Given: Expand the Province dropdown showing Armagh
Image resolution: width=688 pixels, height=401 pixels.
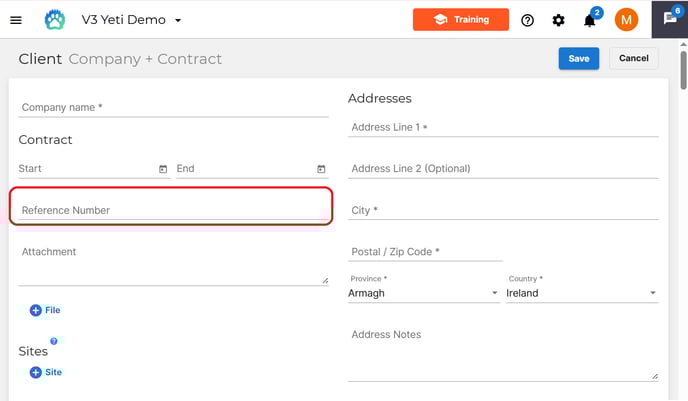Looking at the screenshot, I should click(x=424, y=293).
